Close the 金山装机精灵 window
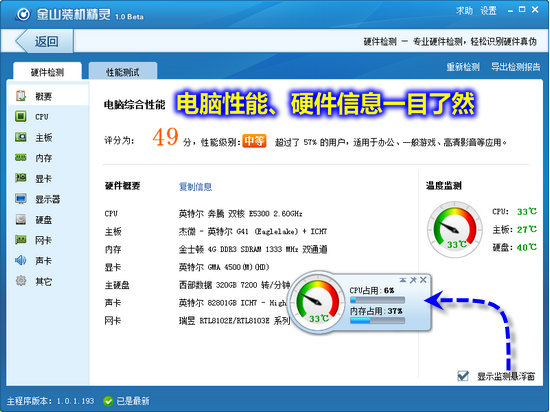The width and height of the screenshot is (550, 412). [535, 9]
